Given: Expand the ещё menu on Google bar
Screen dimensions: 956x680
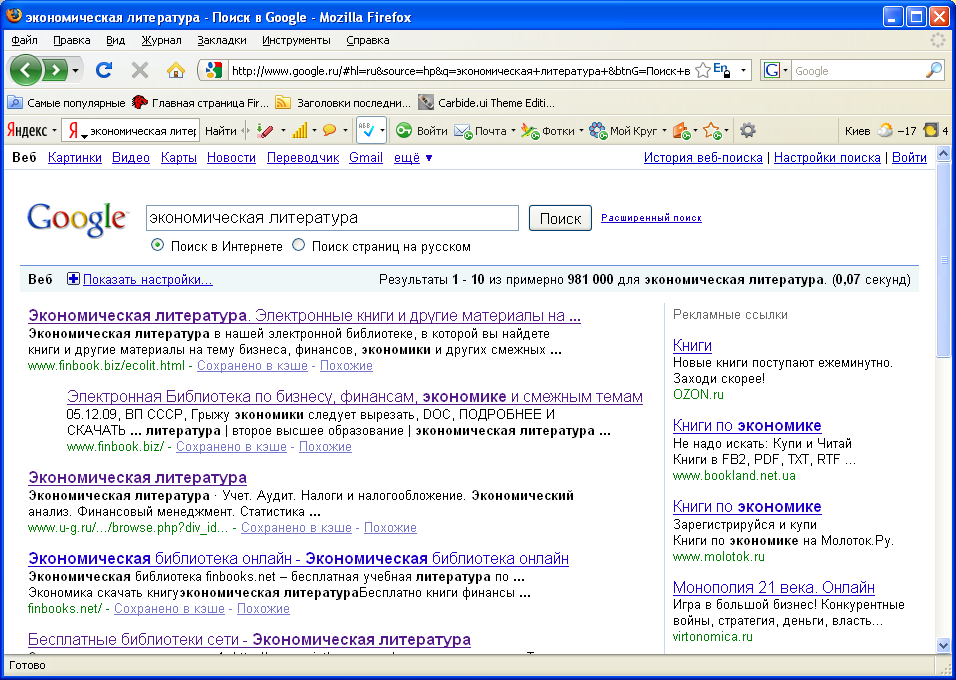Looking at the screenshot, I should 413,157.
